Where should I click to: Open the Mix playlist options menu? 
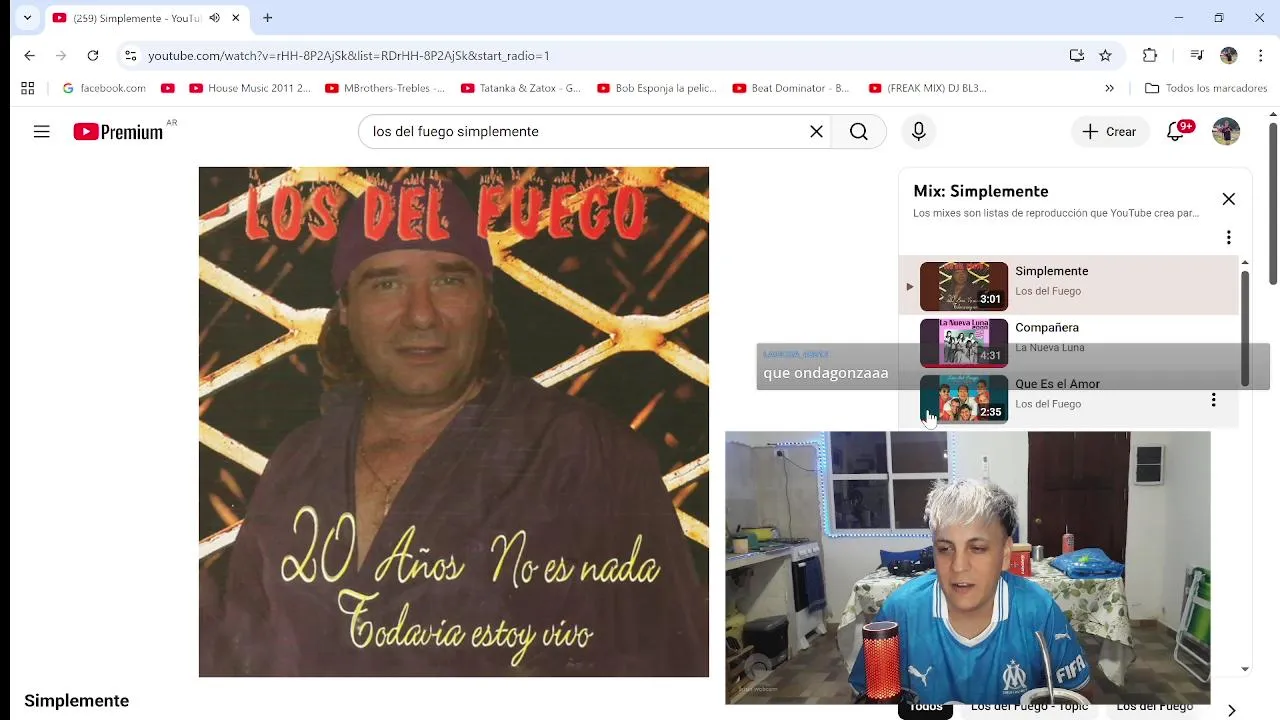click(1229, 237)
